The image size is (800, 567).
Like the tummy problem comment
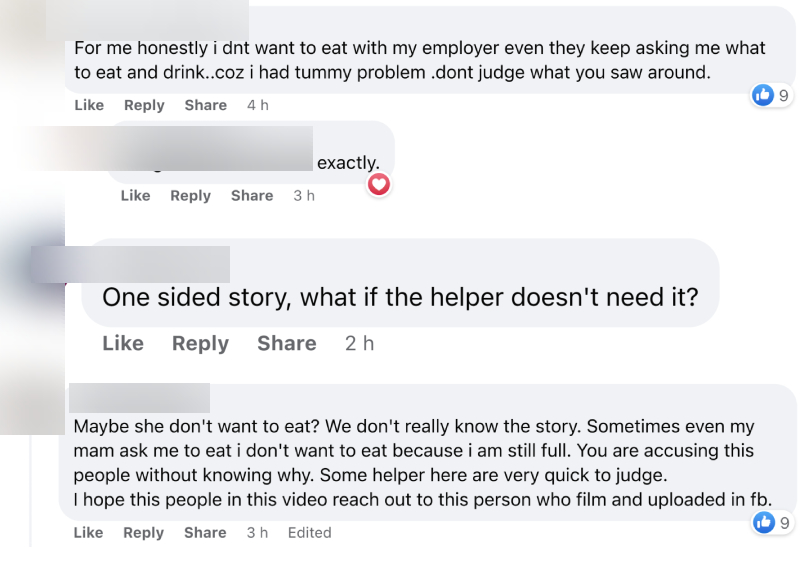pos(89,105)
